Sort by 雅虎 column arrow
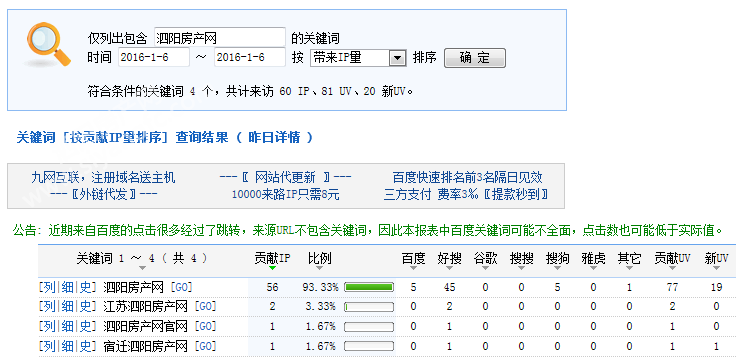 [x=593, y=268]
